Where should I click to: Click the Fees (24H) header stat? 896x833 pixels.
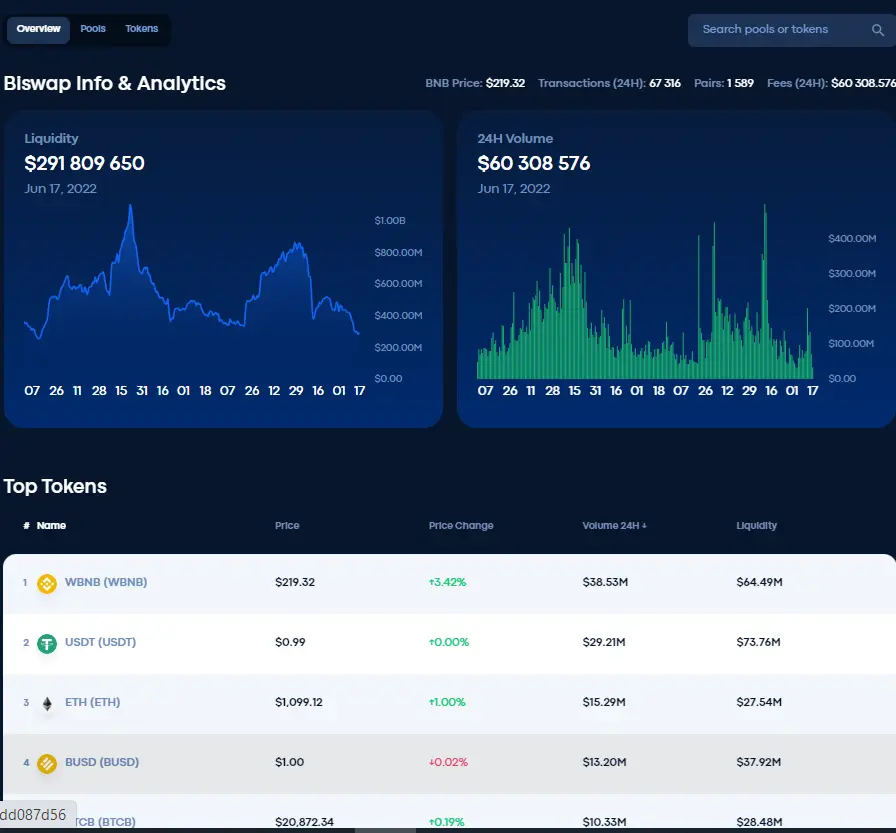click(x=831, y=83)
